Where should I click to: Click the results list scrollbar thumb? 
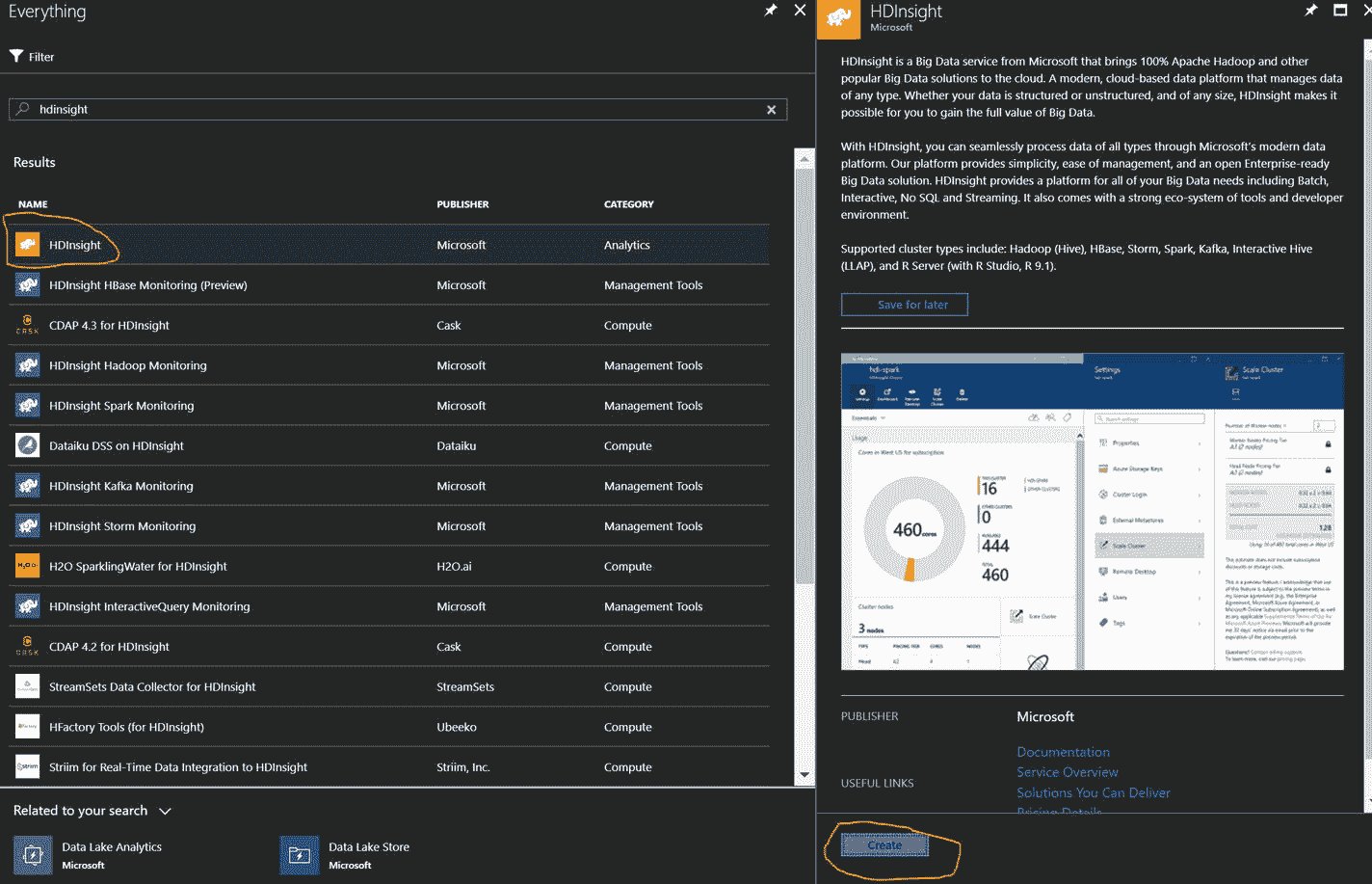pos(805,376)
